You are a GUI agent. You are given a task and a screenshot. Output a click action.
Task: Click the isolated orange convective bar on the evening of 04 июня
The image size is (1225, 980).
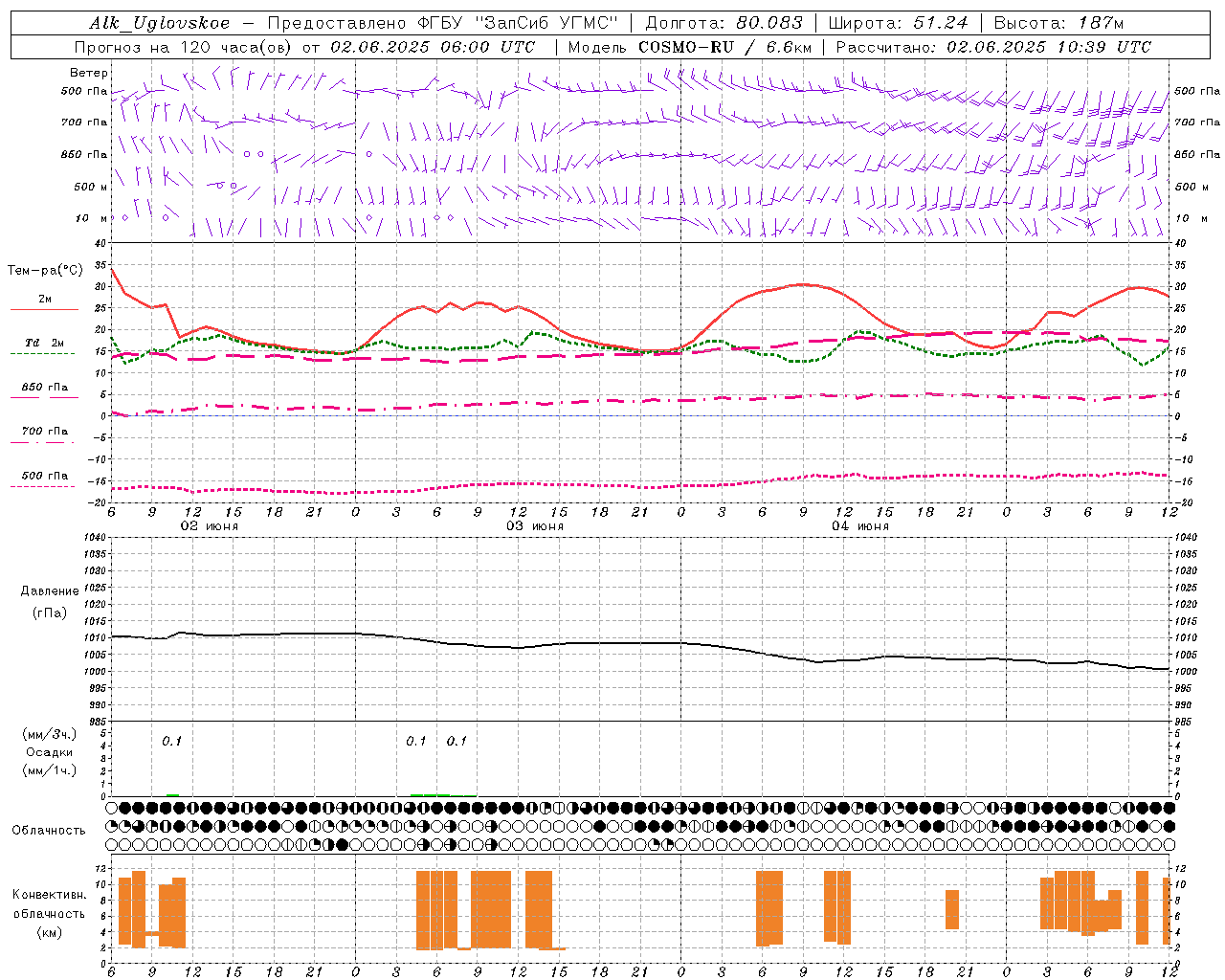click(x=952, y=909)
